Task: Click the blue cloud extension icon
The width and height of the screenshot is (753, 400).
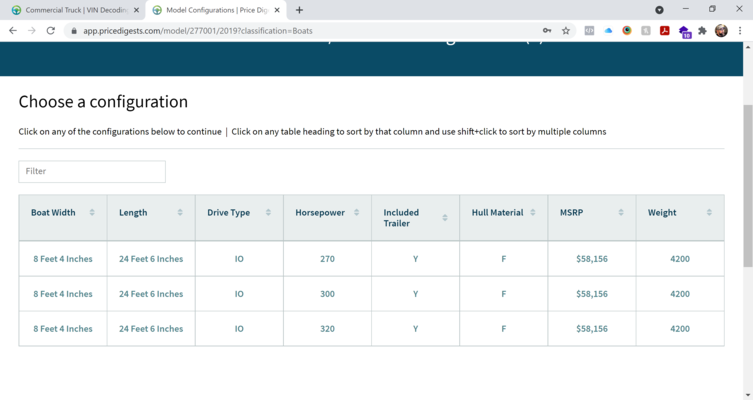Action: pyautogui.click(x=608, y=31)
